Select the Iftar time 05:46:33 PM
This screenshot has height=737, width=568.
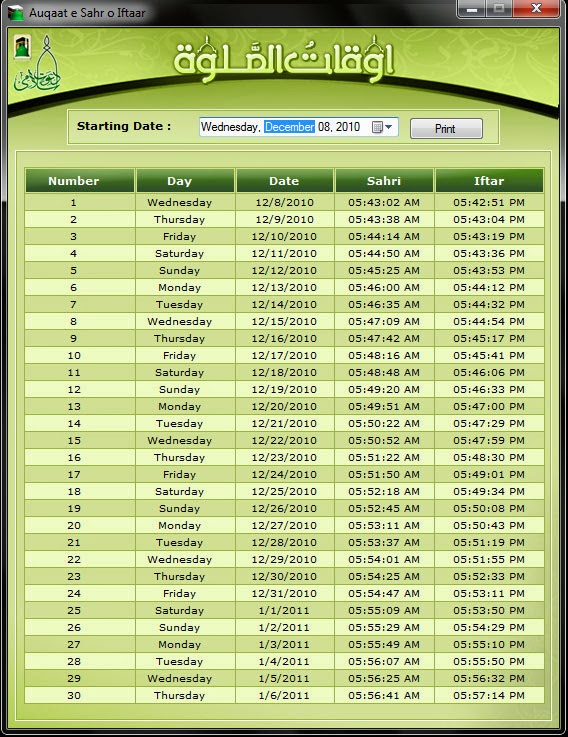coord(489,389)
